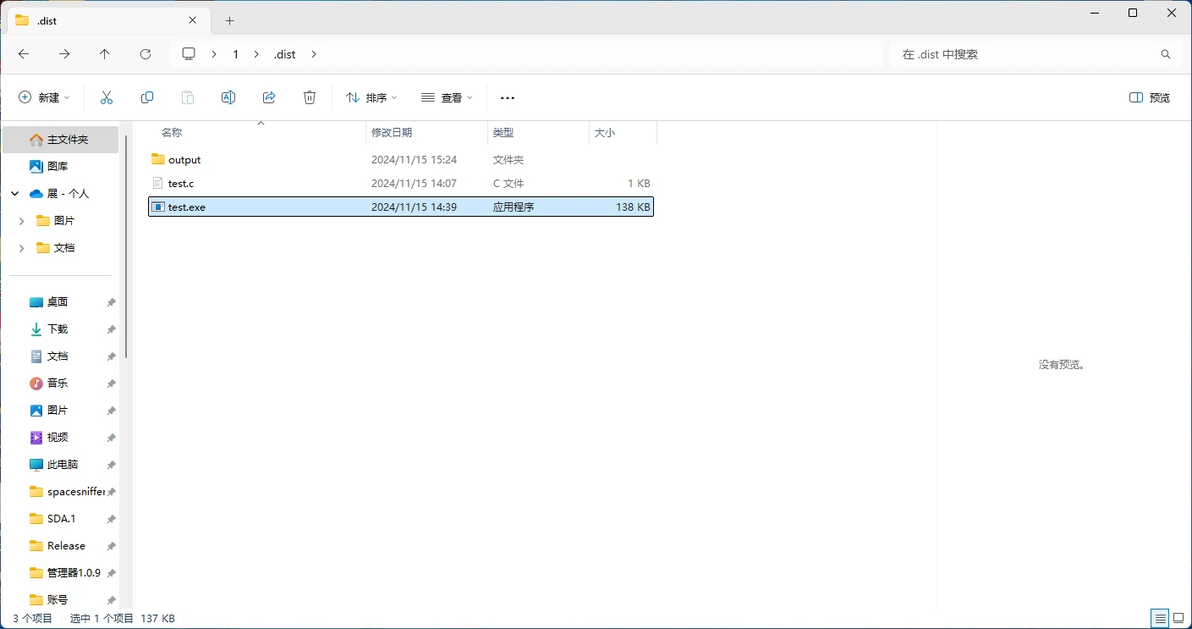Click the 138 KB size cell

[x=633, y=207]
